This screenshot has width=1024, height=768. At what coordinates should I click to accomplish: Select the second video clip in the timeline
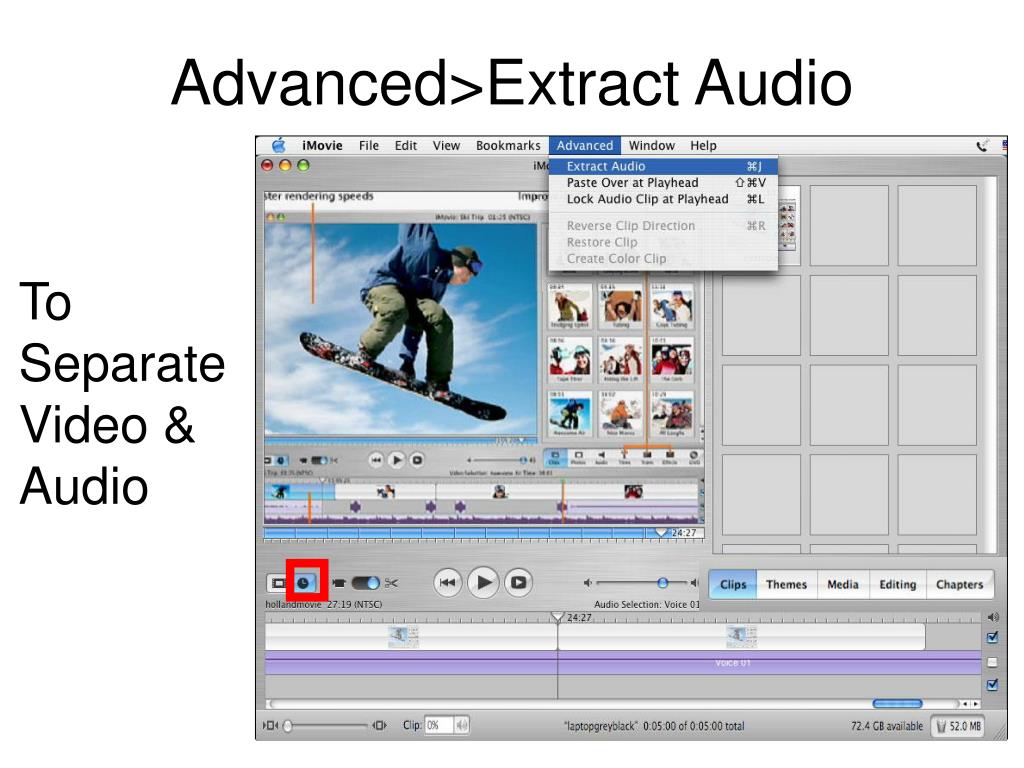(x=741, y=637)
